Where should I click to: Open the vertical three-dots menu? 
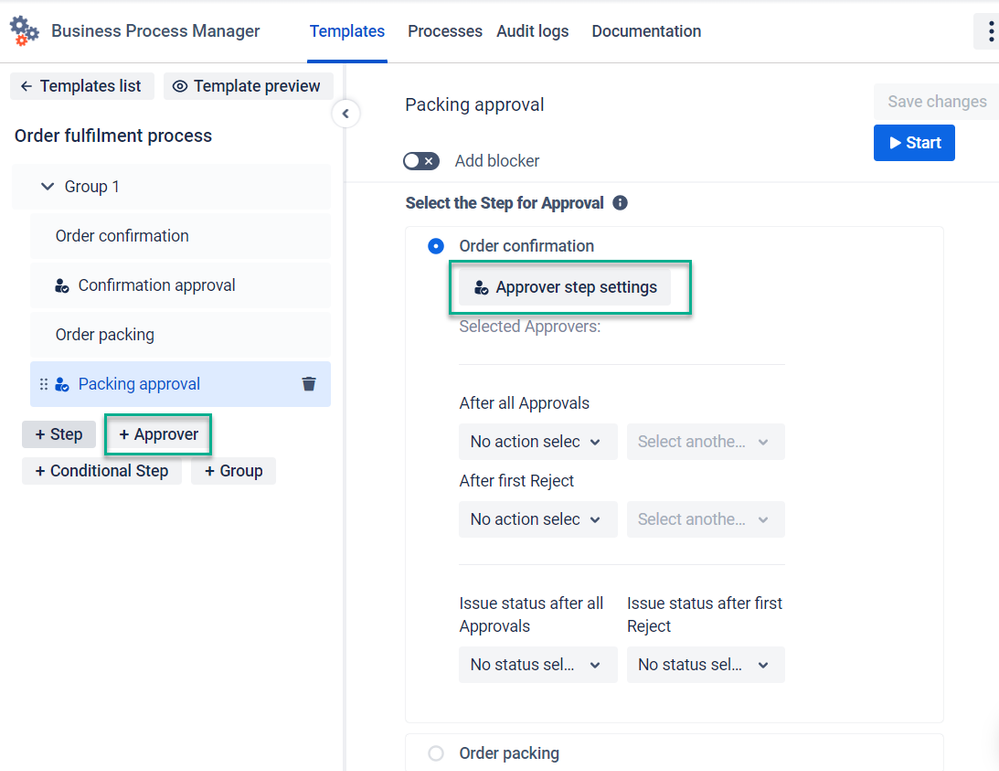[989, 31]
